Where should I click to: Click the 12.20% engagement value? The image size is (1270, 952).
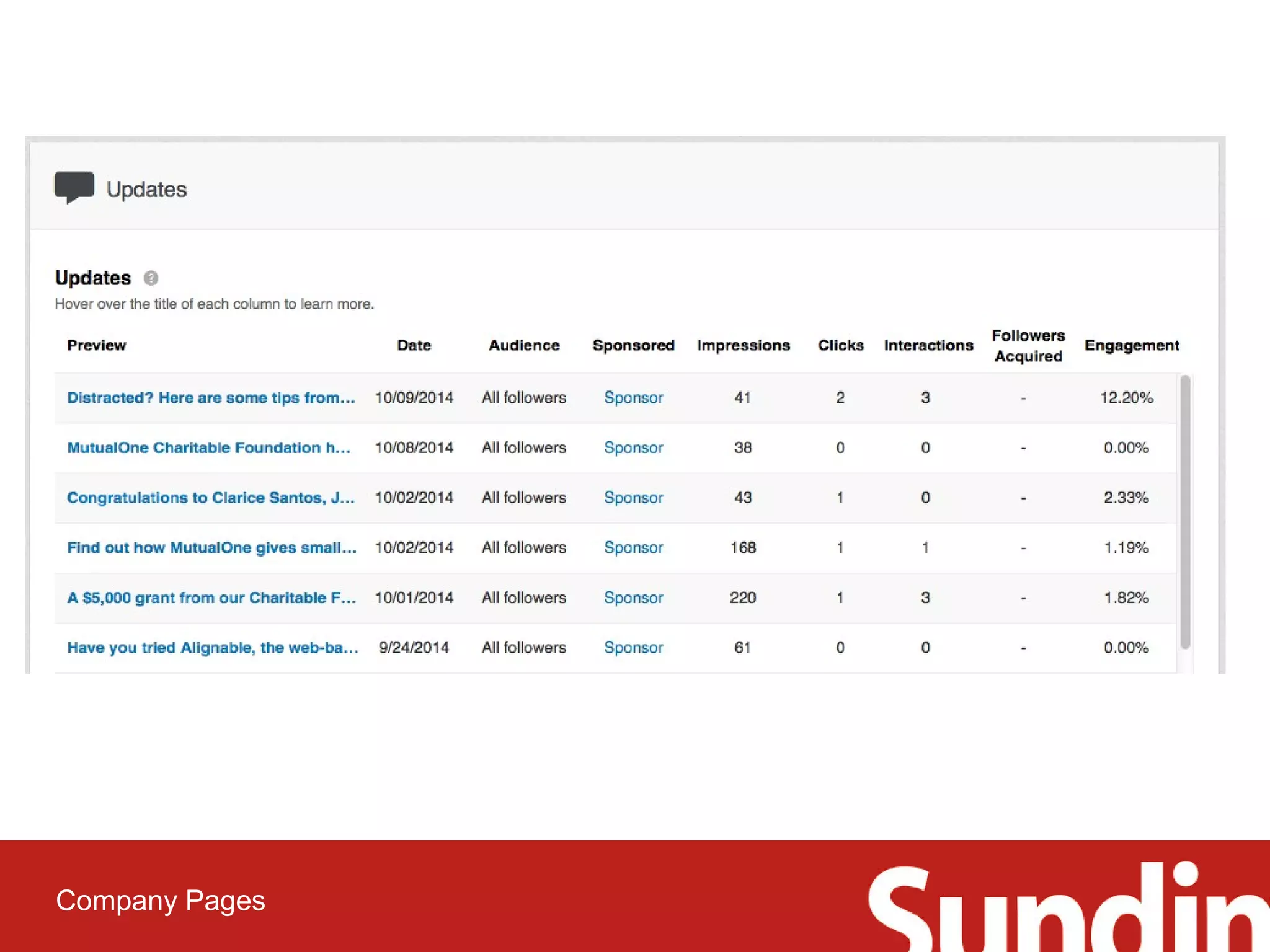coord(1127,398)
